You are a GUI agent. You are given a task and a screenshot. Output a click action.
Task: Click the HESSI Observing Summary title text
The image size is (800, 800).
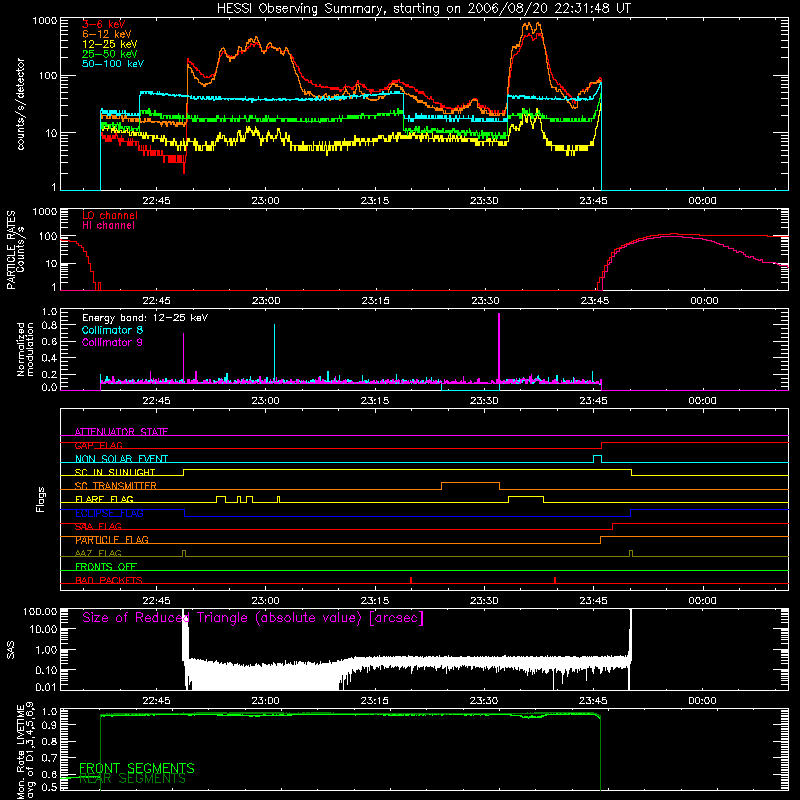(424, 9)
